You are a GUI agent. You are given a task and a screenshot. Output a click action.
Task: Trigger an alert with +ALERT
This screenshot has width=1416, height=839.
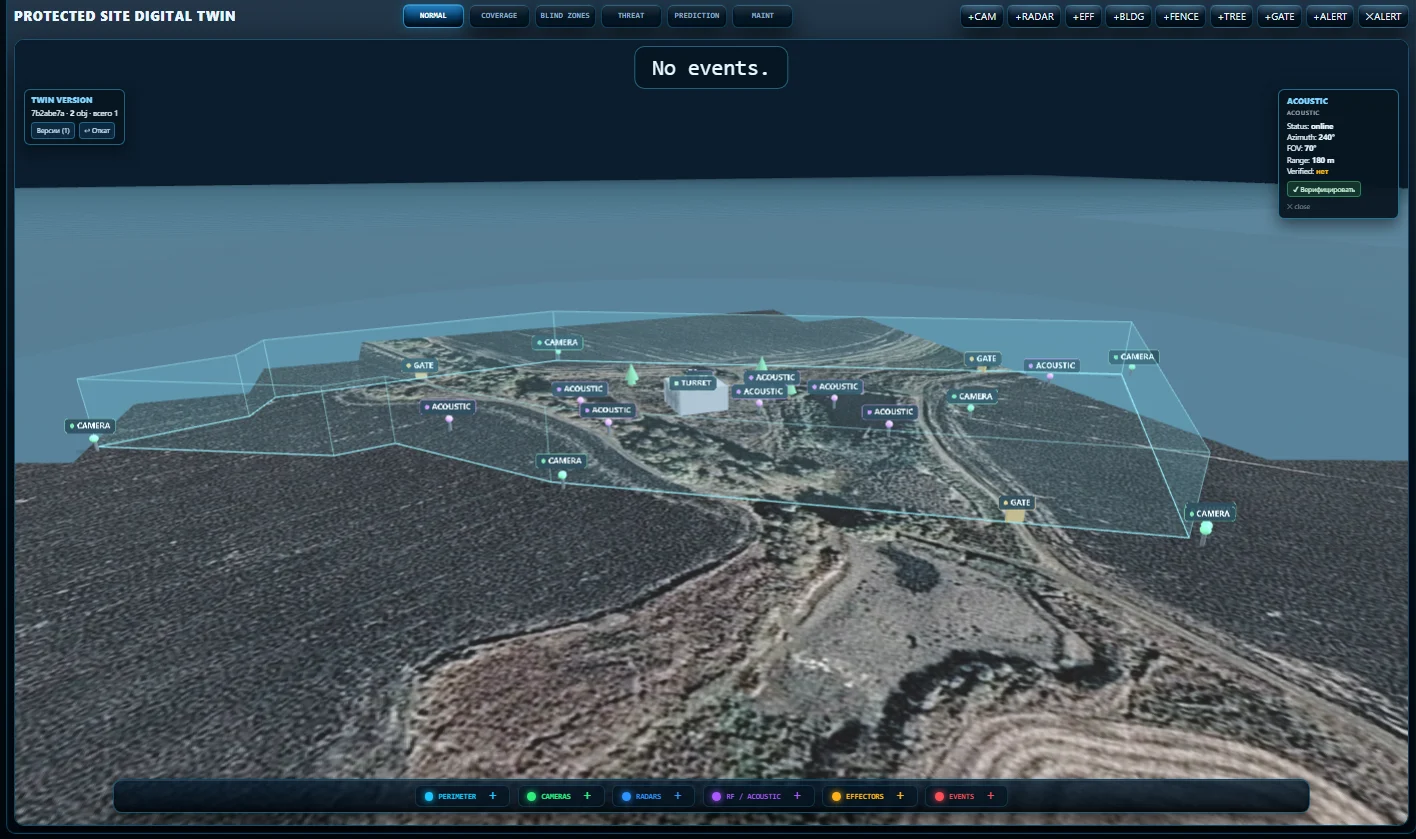1330,16
